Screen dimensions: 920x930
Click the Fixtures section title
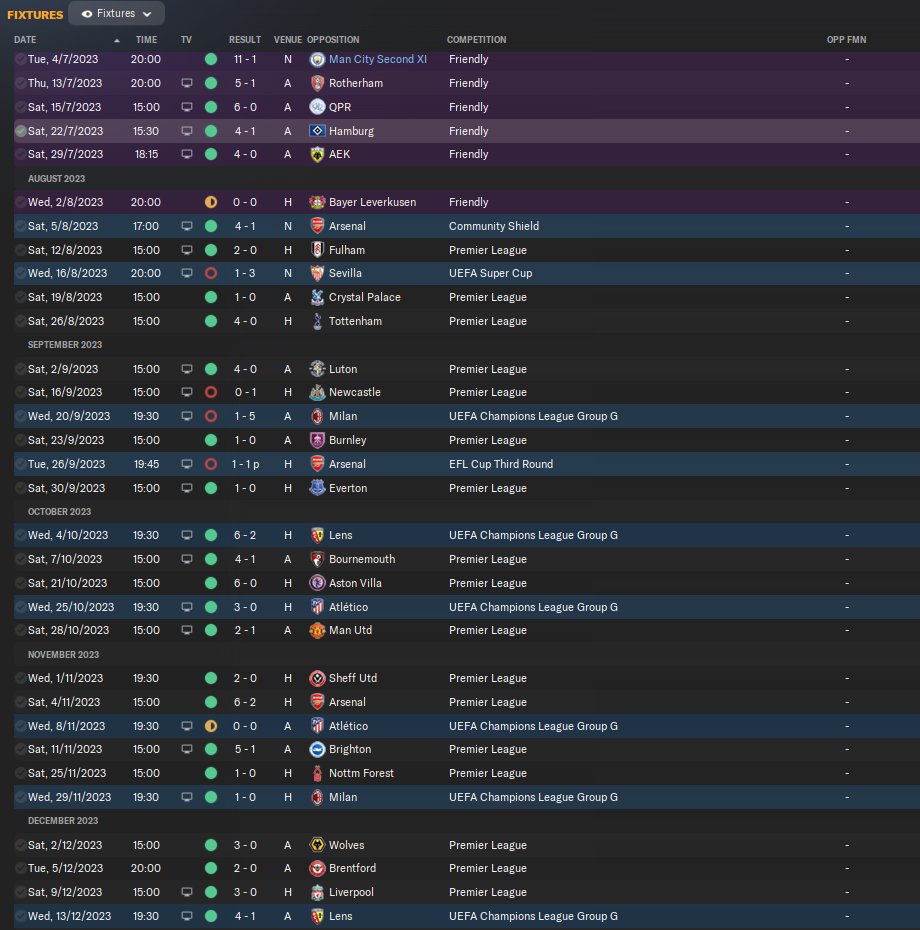[x=35, y=15]
